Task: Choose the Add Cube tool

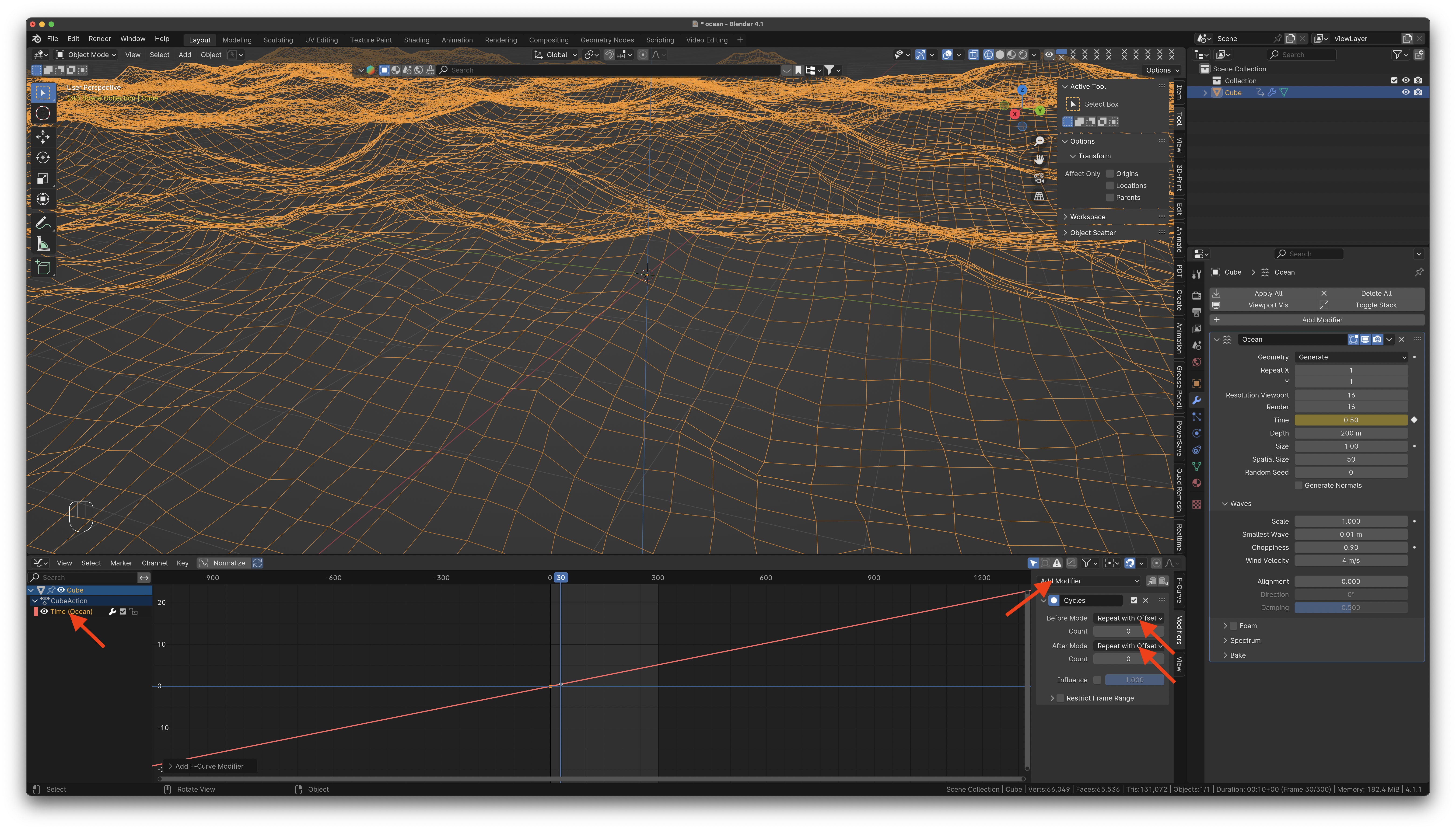Action: tap(43, 267)
